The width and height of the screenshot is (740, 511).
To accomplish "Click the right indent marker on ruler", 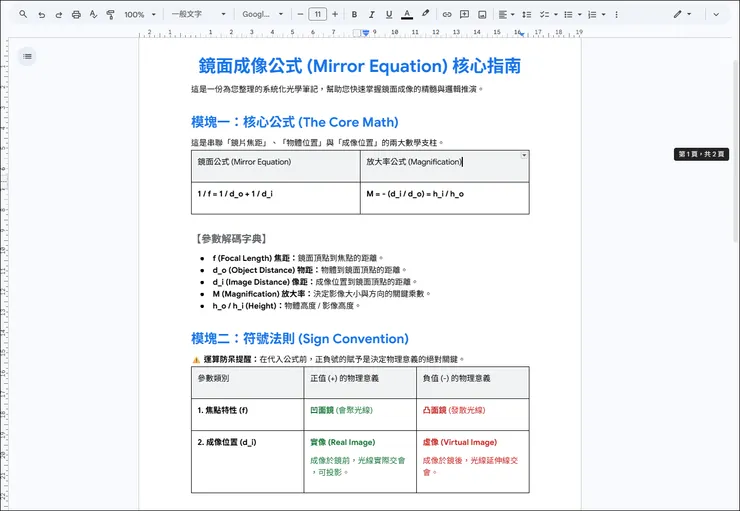I will pyautogui.click(x=521, y=33).
